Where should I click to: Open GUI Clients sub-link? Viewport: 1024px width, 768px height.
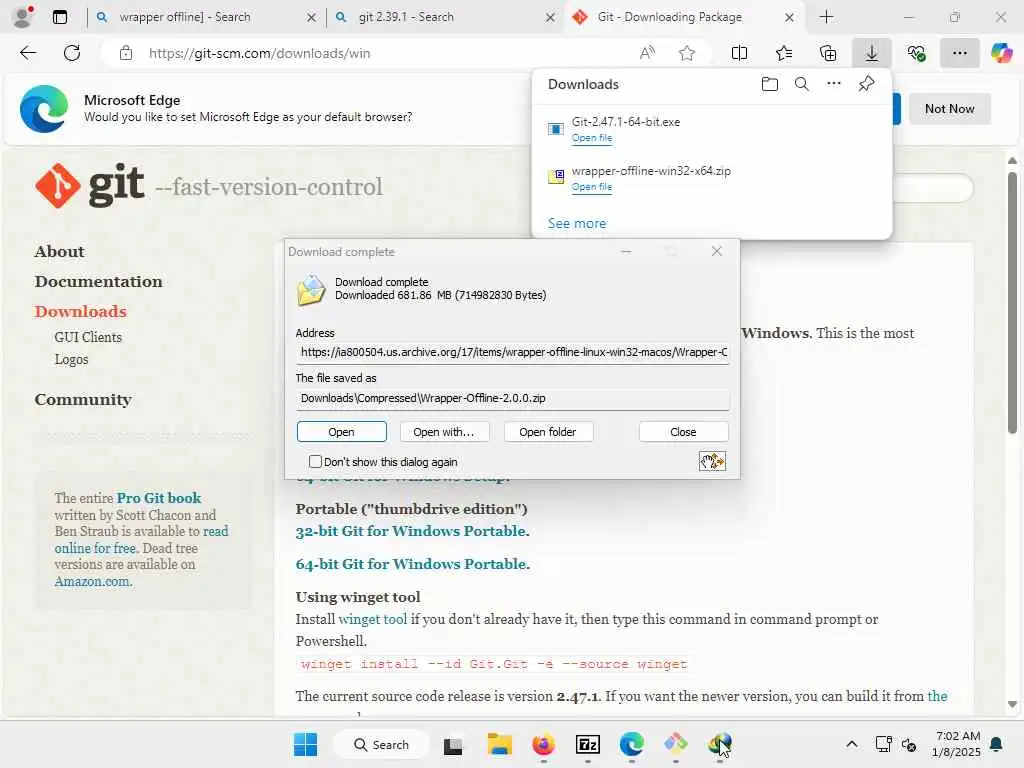[x=88, y=337]
